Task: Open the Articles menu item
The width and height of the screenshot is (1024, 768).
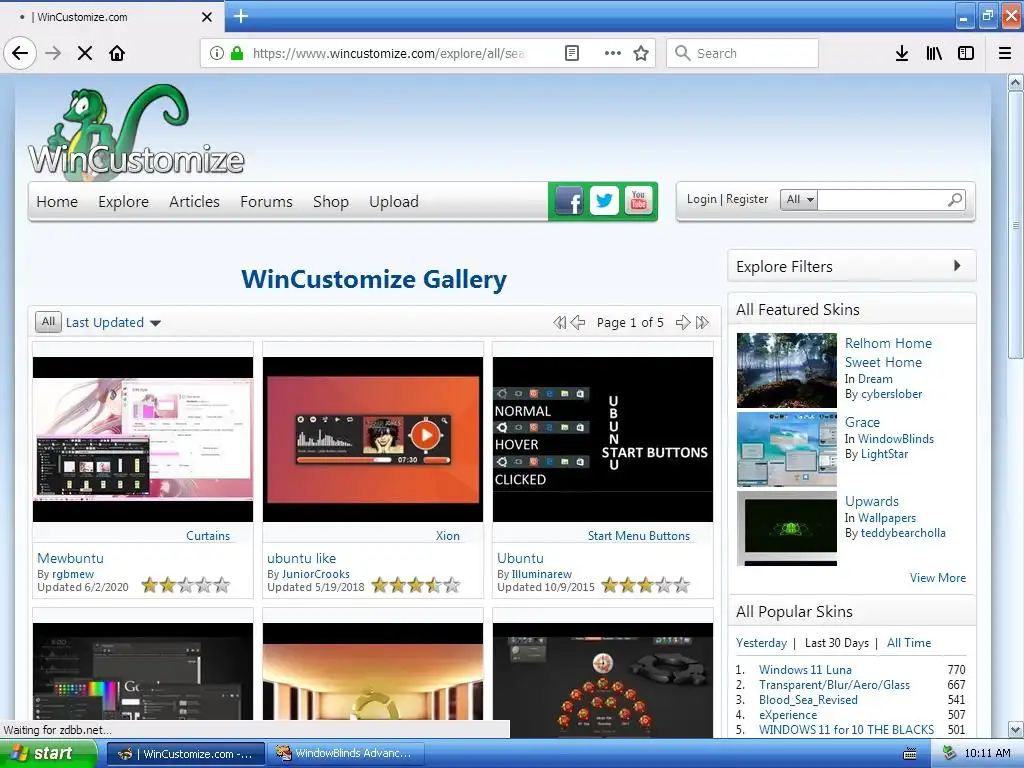Action: (194, 202)
